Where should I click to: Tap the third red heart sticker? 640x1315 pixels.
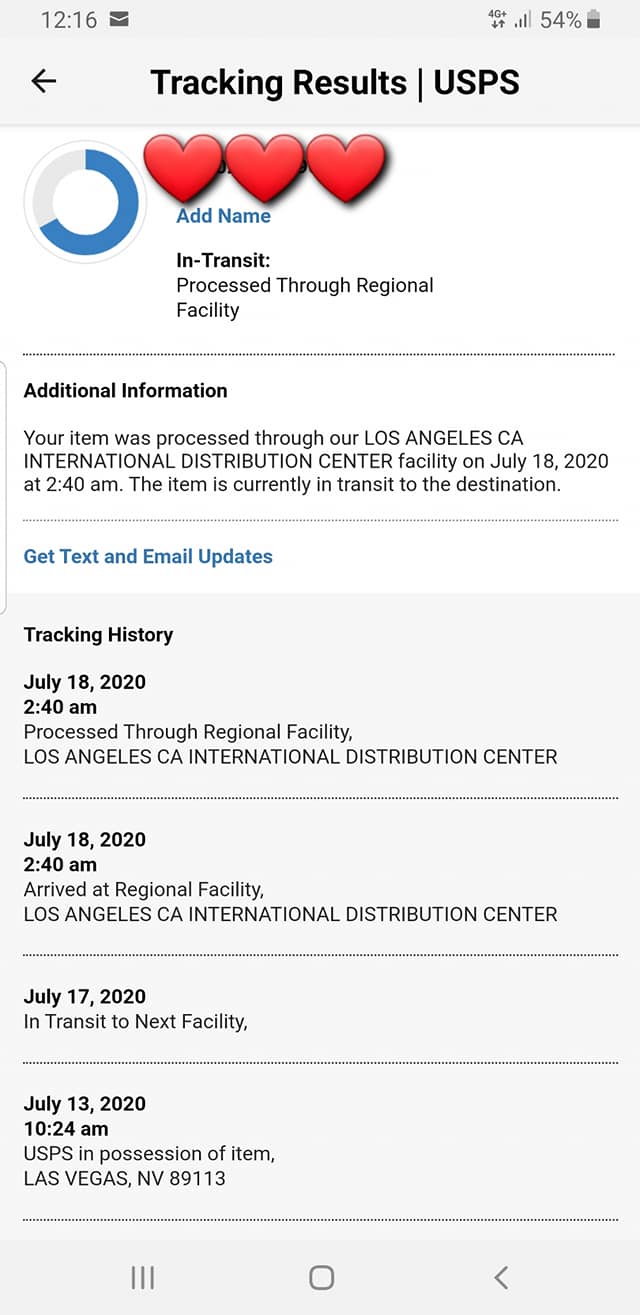[x=346, y=168]
